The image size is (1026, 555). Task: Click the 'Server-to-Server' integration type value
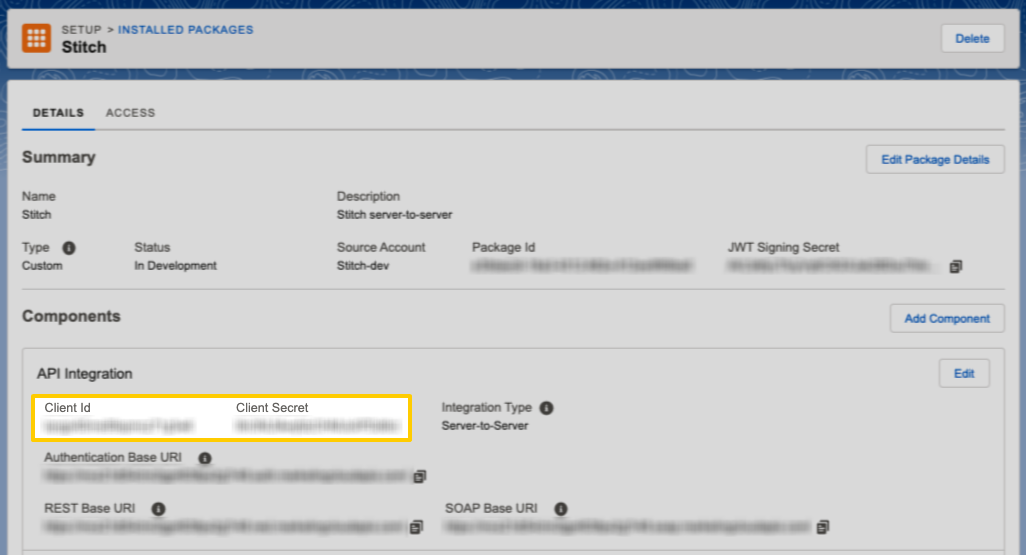[x=485, y=425]
